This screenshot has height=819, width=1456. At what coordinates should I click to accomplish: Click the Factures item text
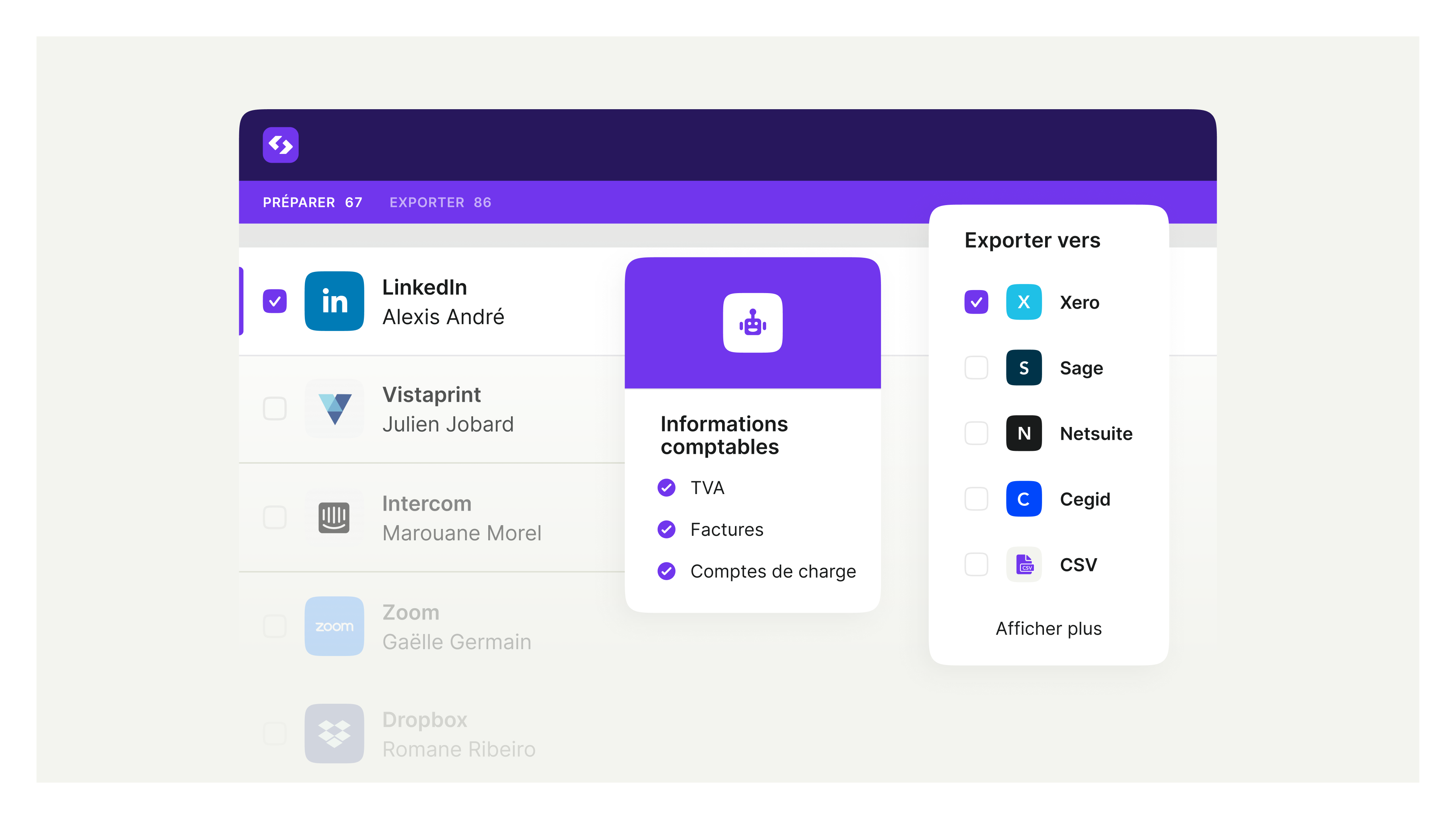tap(727, 530)
